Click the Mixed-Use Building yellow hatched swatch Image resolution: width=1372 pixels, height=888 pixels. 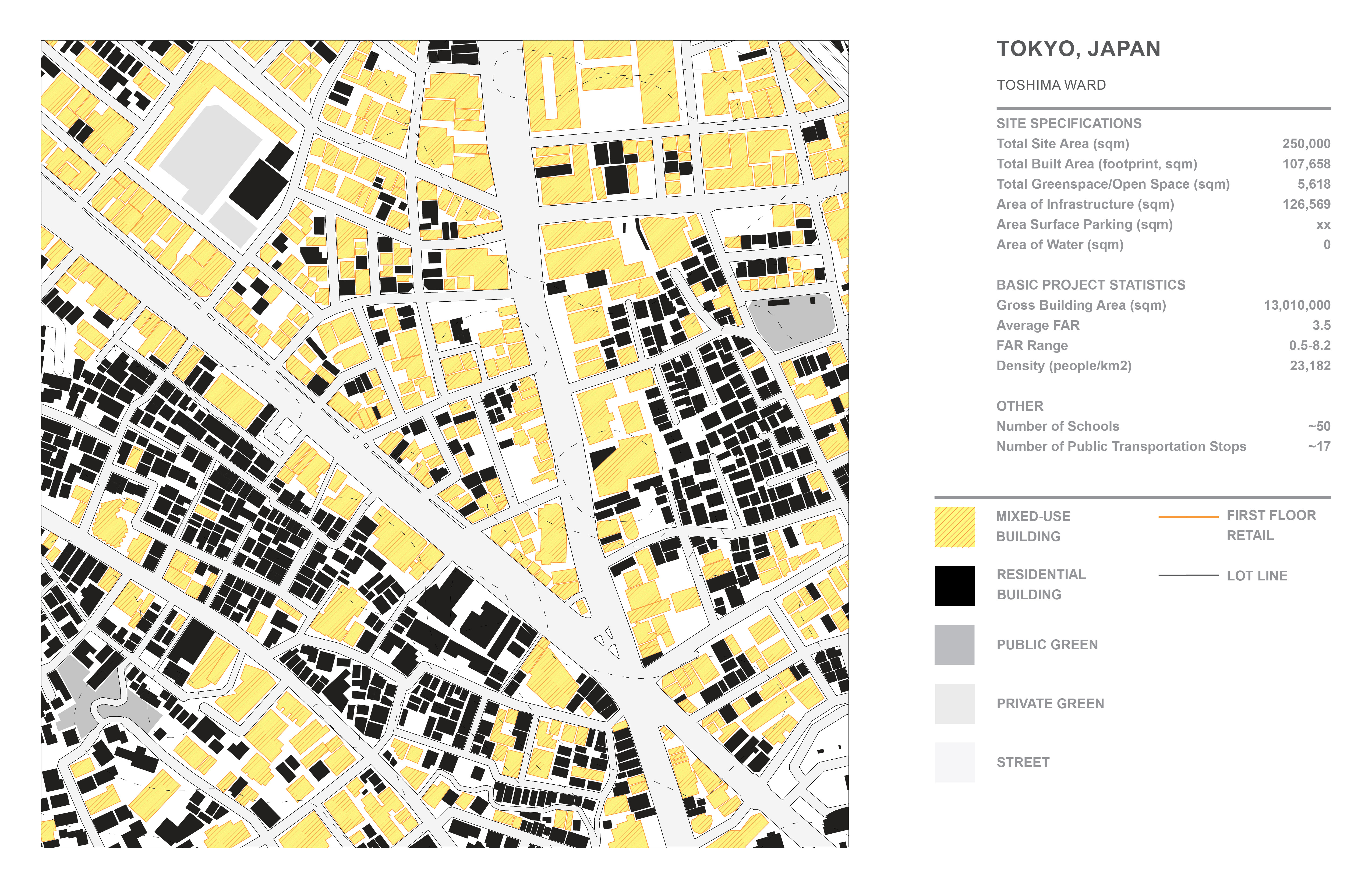point(955,527)
